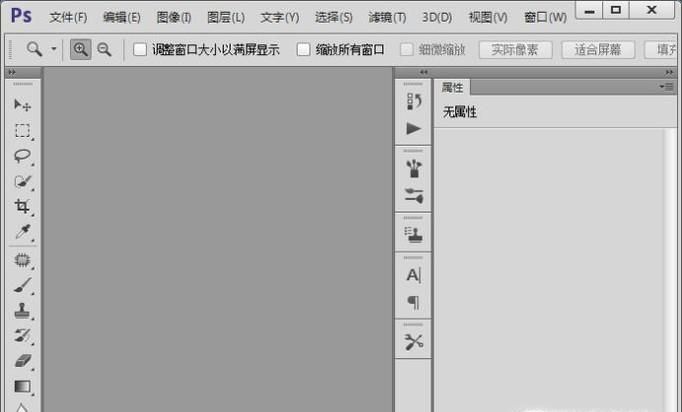Maximize the Photoshop window
Viewport: 682px width, 412px height.
(616, 10)
